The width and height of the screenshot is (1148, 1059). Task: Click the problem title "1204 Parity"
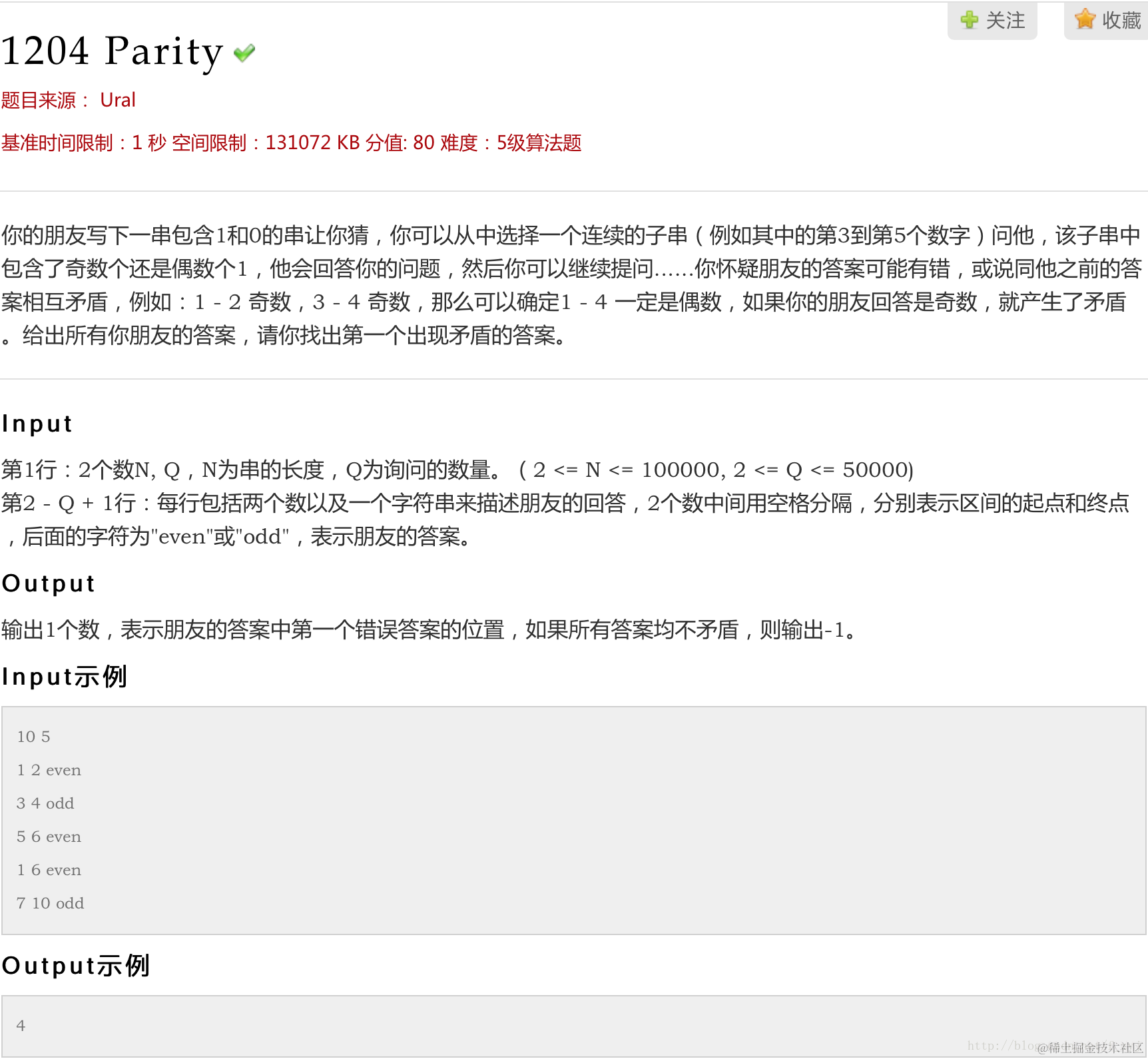[x=112, y=51]
